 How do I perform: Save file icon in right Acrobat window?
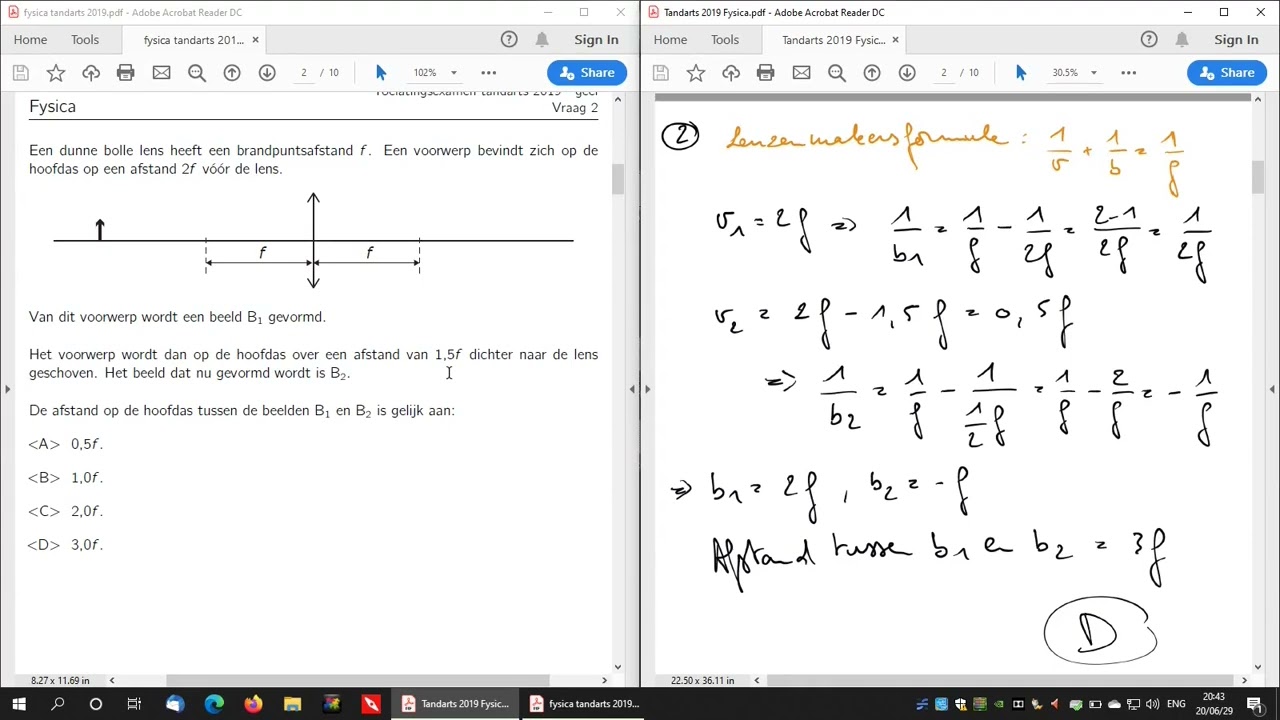660,73
